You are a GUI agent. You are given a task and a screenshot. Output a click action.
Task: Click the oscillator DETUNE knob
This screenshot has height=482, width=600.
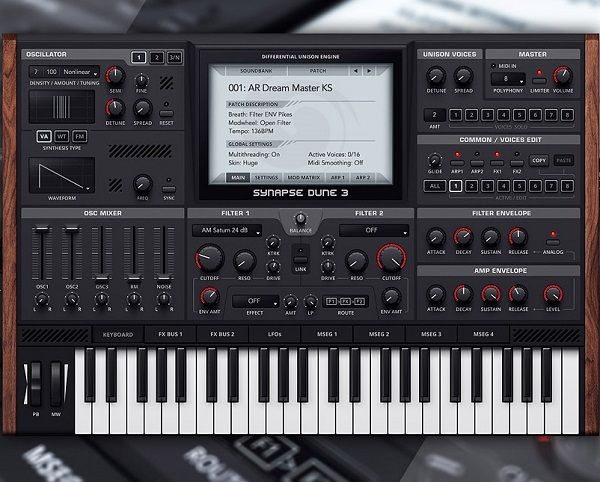115,108
